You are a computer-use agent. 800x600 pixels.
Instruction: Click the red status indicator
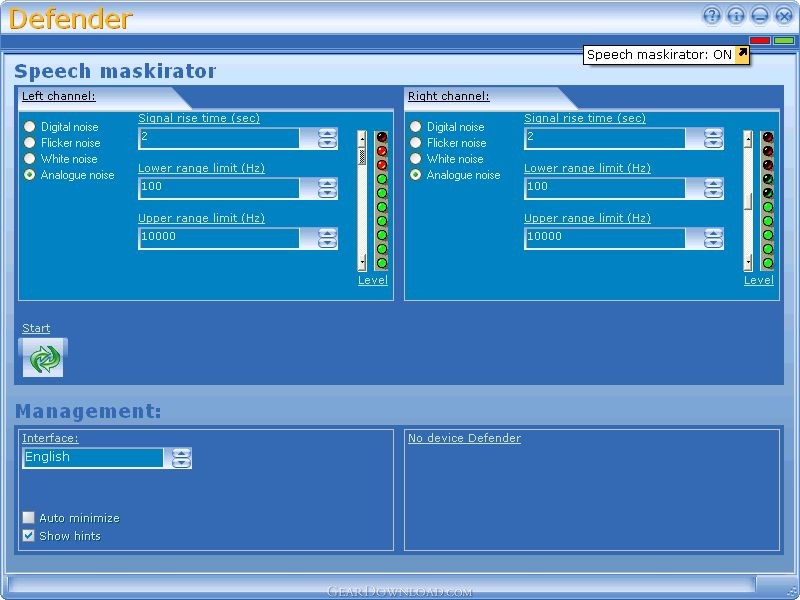point(760,40)
